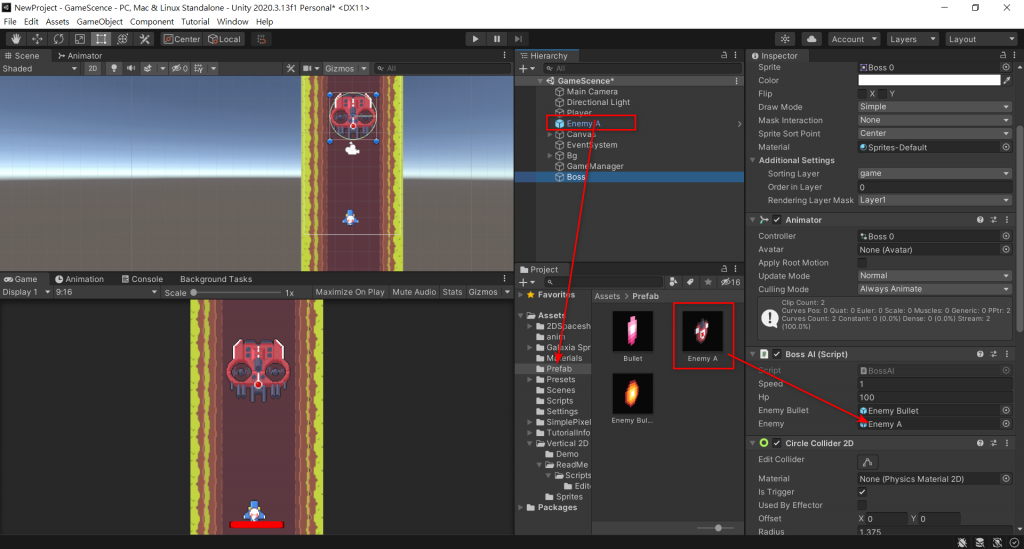Select the Move tool

[37, 39]
